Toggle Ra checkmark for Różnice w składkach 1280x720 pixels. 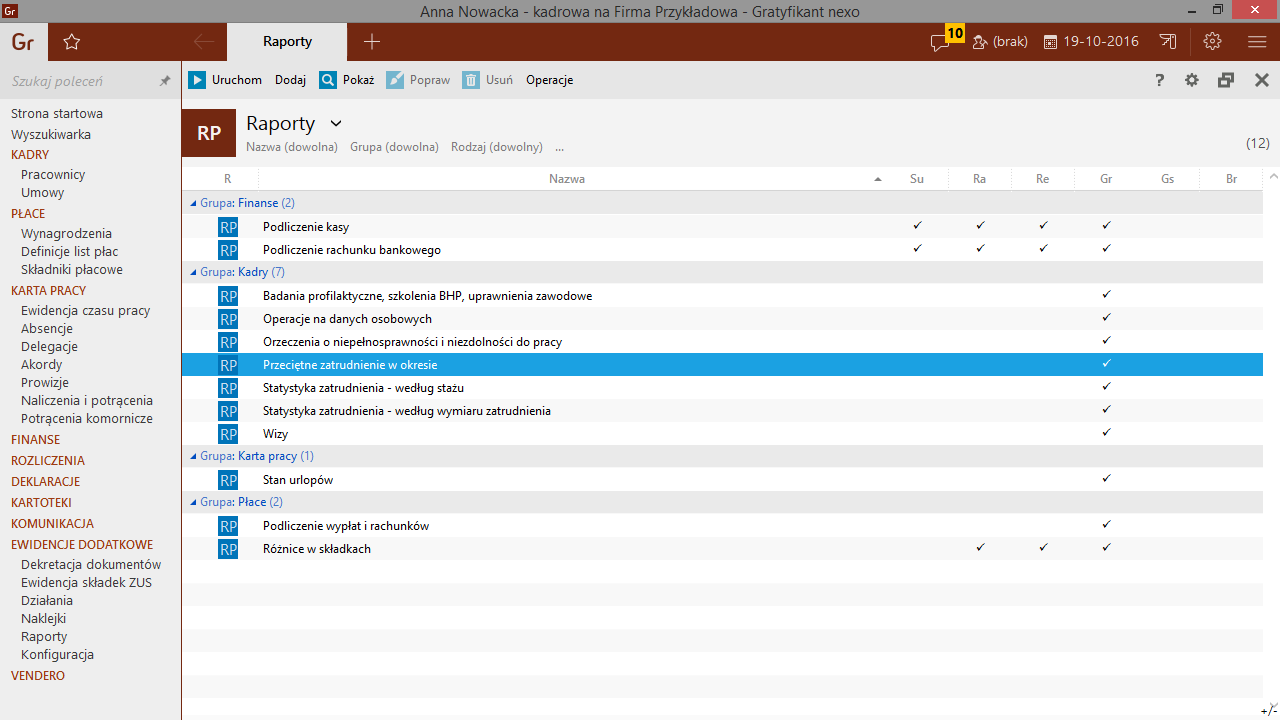click(980, 548)
